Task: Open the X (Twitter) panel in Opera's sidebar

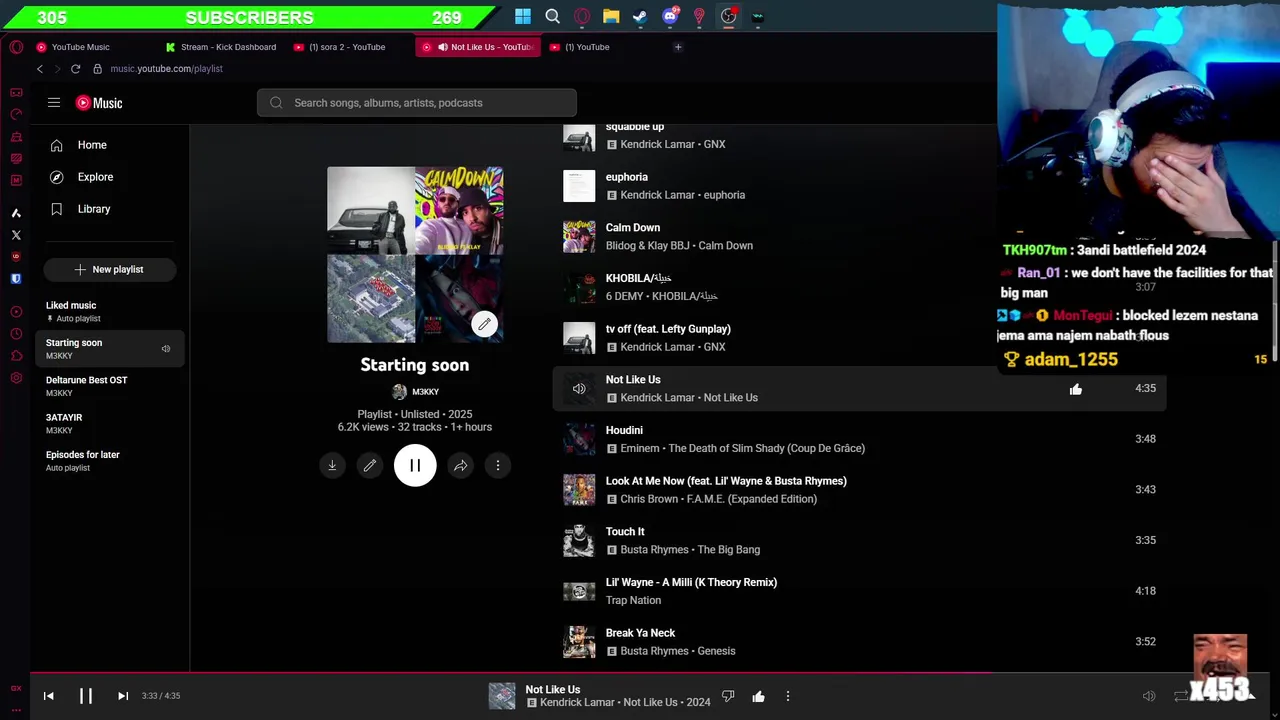Action: (16, 235)
